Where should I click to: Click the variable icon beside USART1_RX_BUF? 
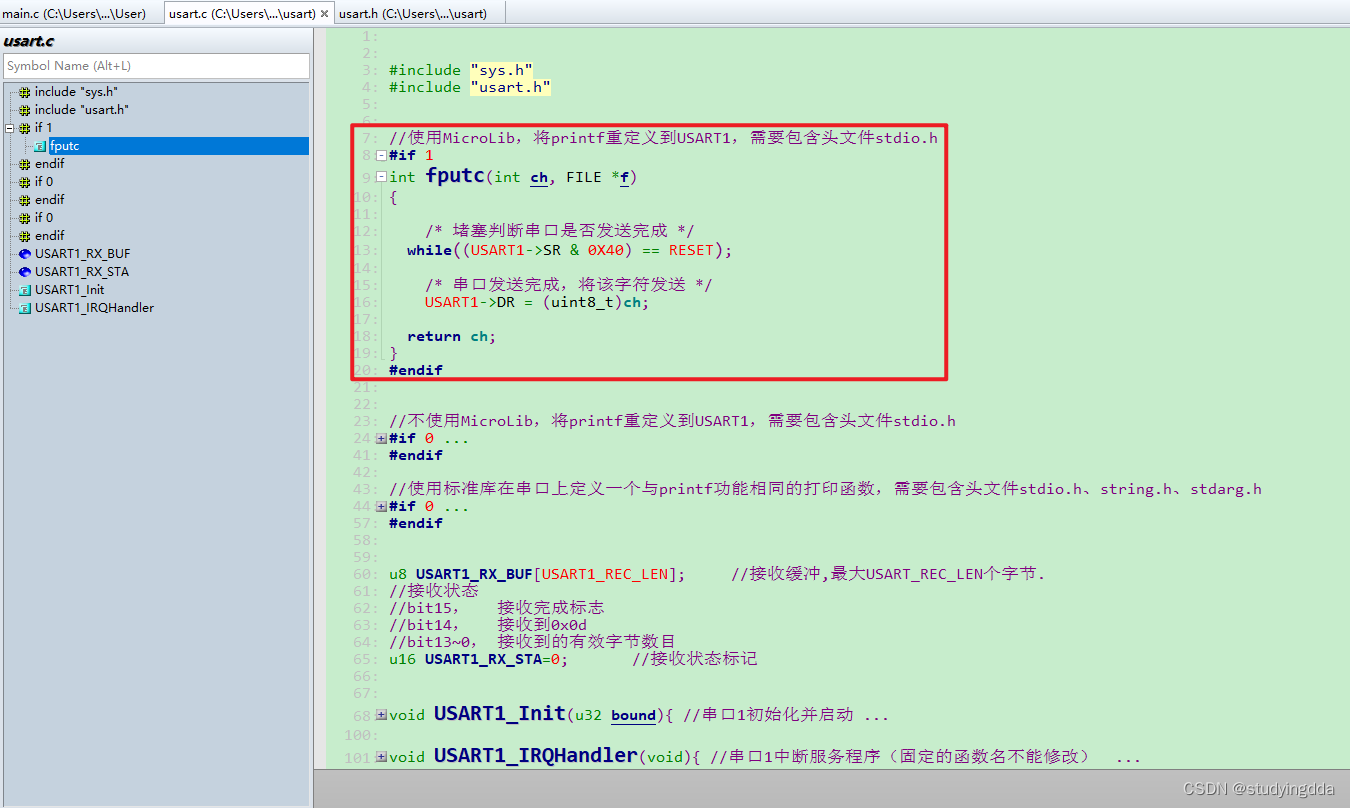(x=24, y=254)
